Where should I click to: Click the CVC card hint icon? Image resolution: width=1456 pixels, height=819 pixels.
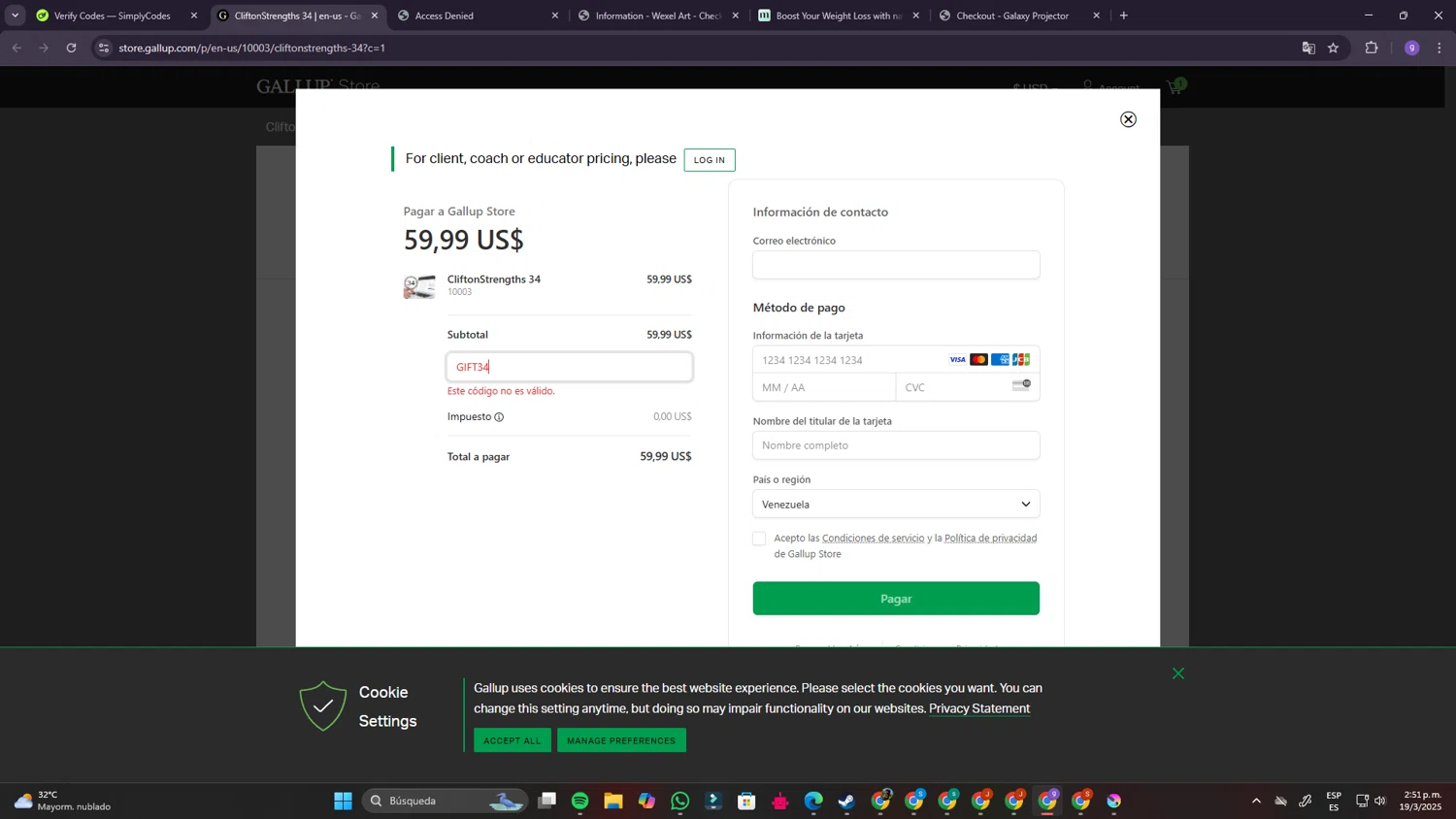[1021, 385]
